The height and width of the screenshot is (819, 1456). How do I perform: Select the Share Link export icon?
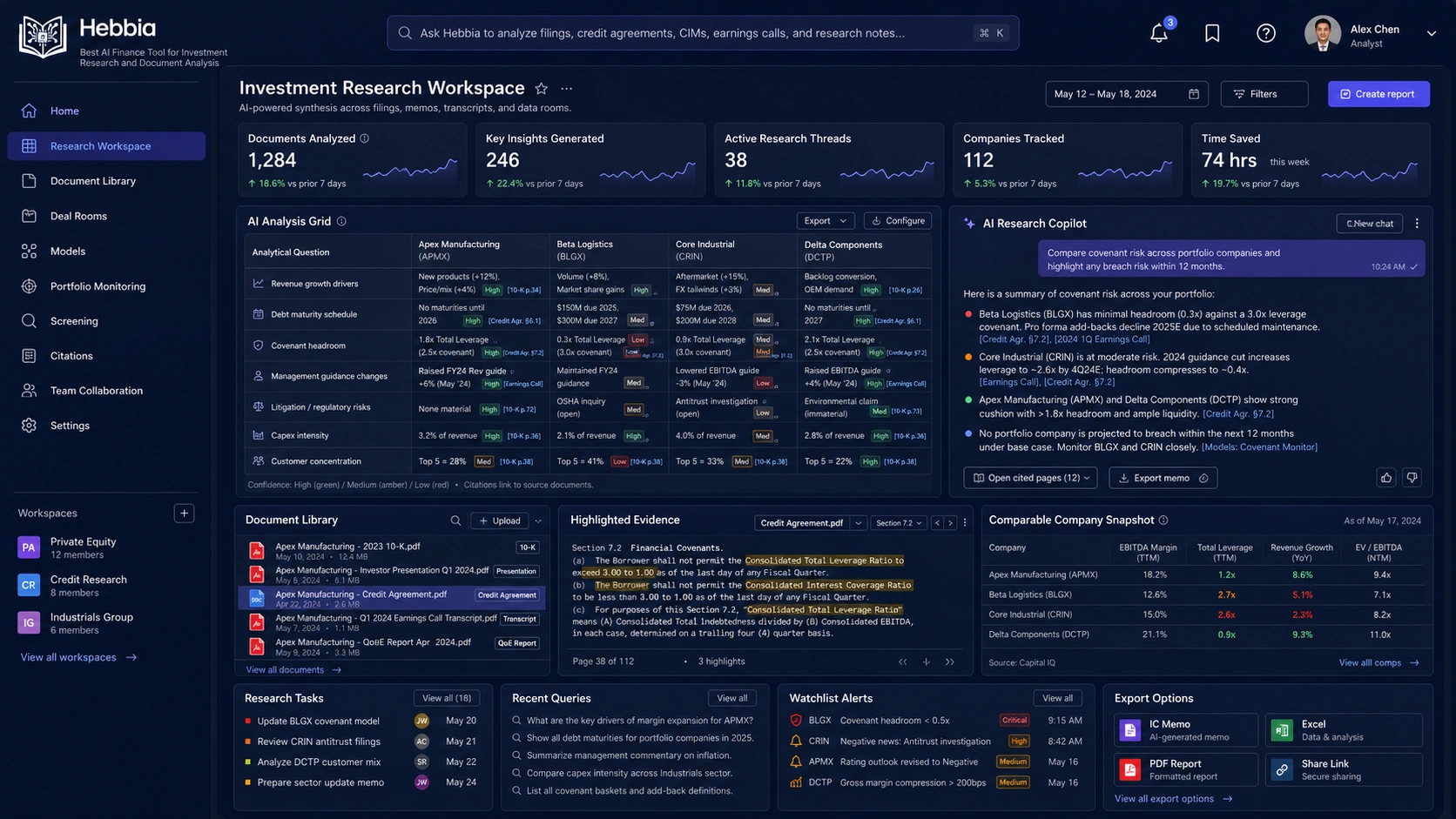pyautogui.click(x=1282, y=769)
